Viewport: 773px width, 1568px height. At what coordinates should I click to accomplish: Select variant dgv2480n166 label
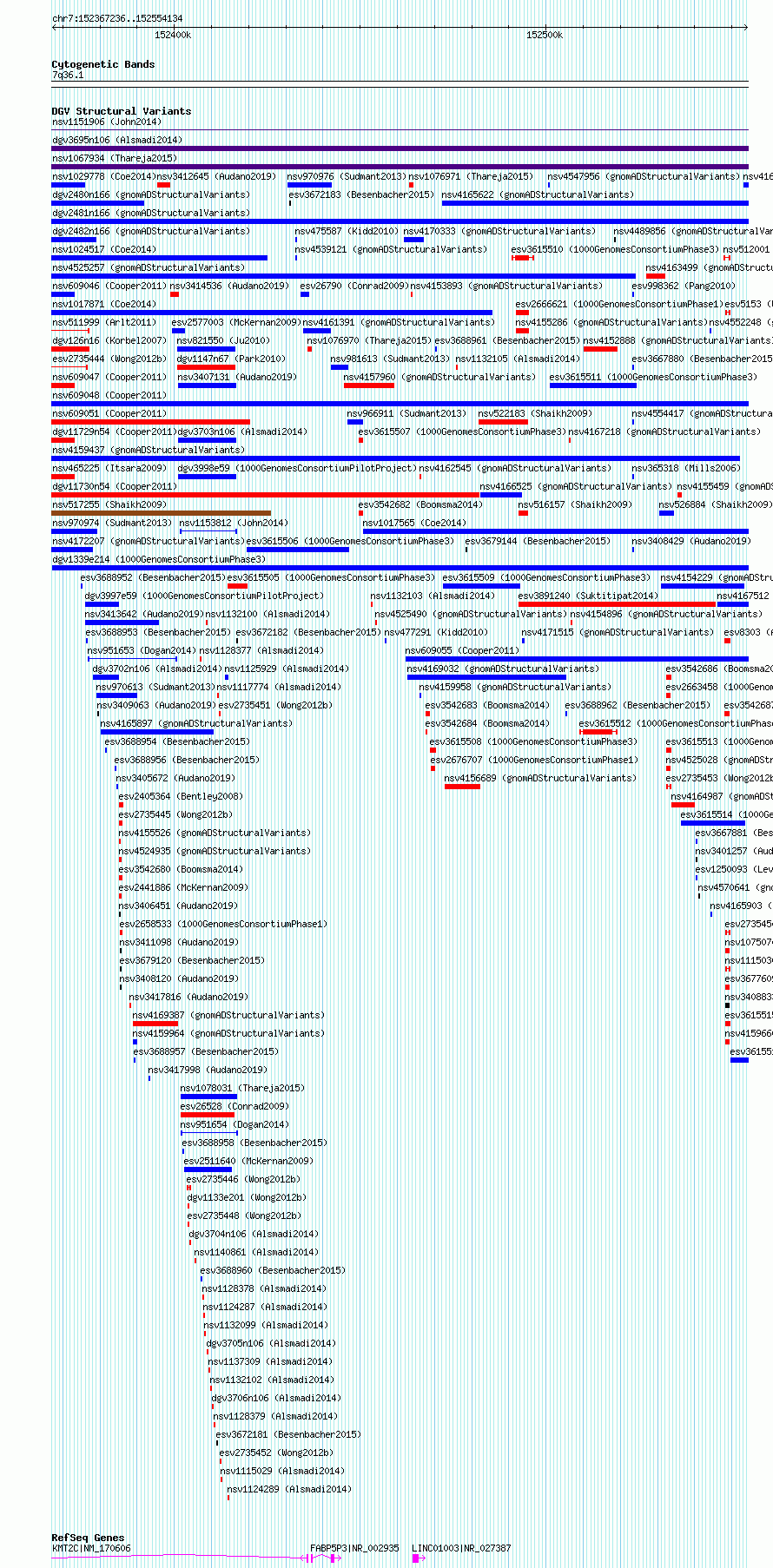(151, 195)
